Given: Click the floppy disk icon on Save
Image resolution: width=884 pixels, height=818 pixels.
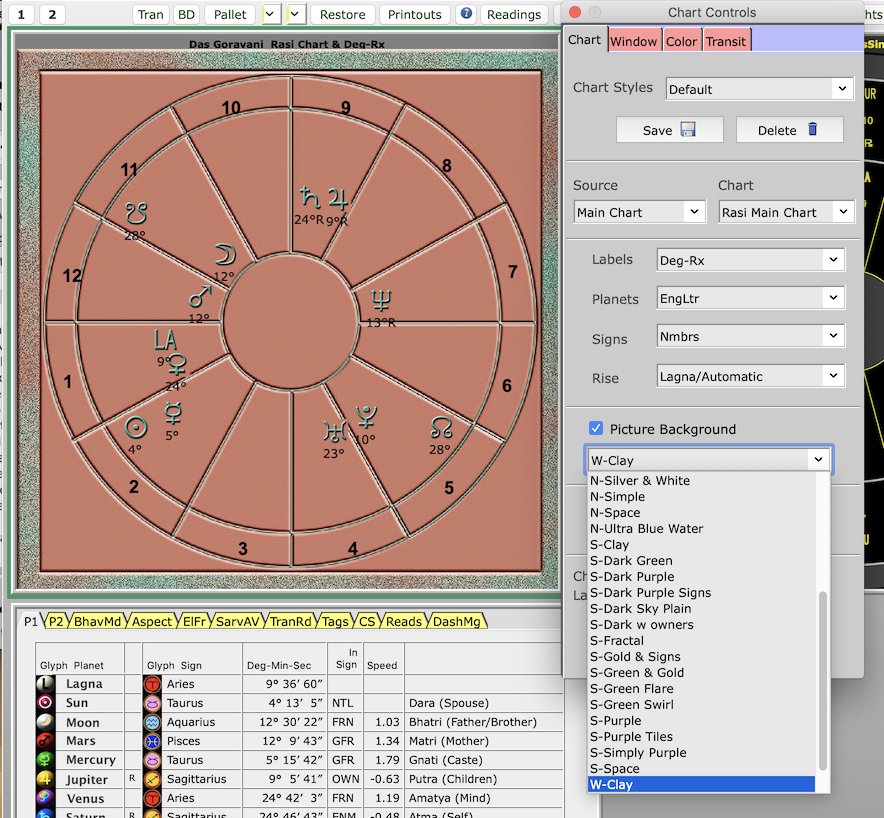Looking at the screenshot, I should [x=687, y=130].
